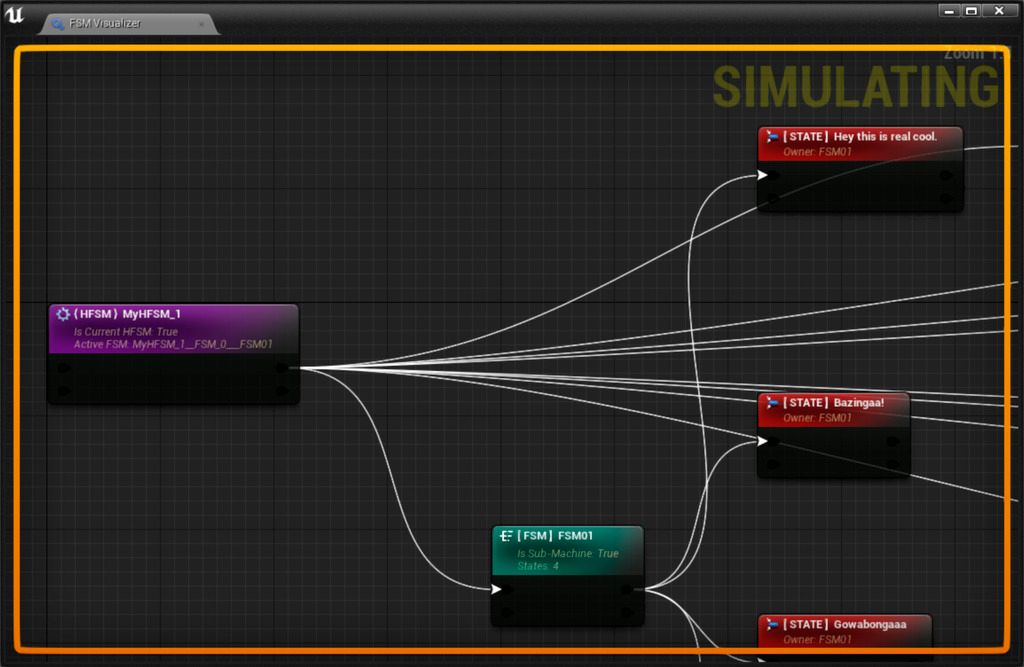
Task: Select the MyHFSM_1 node title
Action: (150, 314)
